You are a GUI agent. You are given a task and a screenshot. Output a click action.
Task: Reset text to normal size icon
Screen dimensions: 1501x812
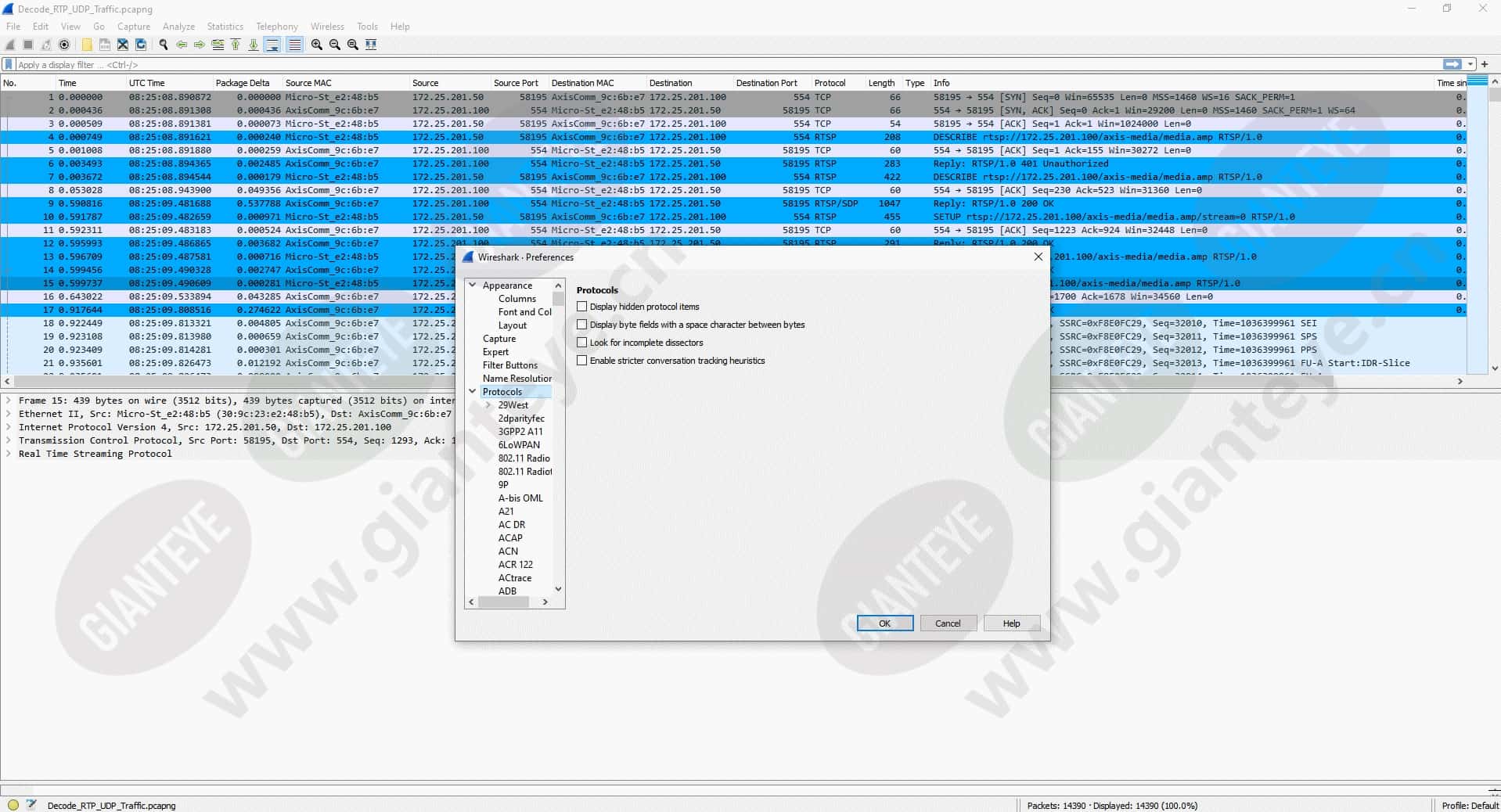[353, 45]
